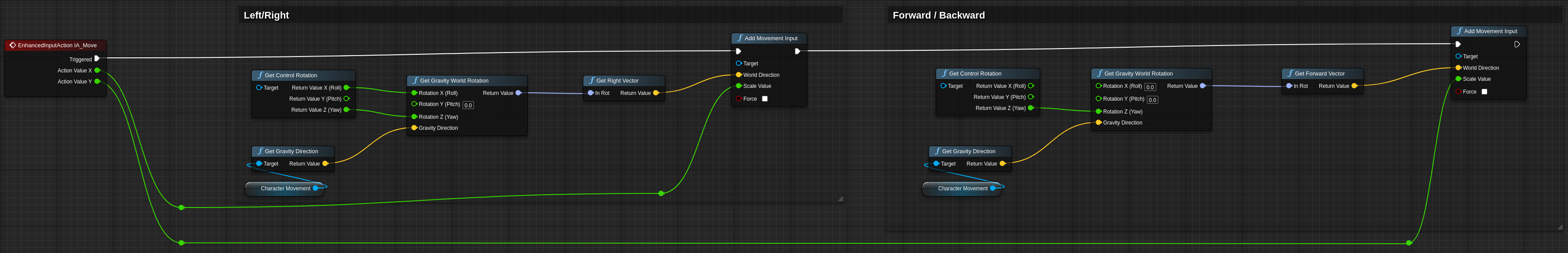Click World Direction pin on Forward / Backward Add Movement Input
Screen dimensions: 1568x253
click(x=1459, y=68)
